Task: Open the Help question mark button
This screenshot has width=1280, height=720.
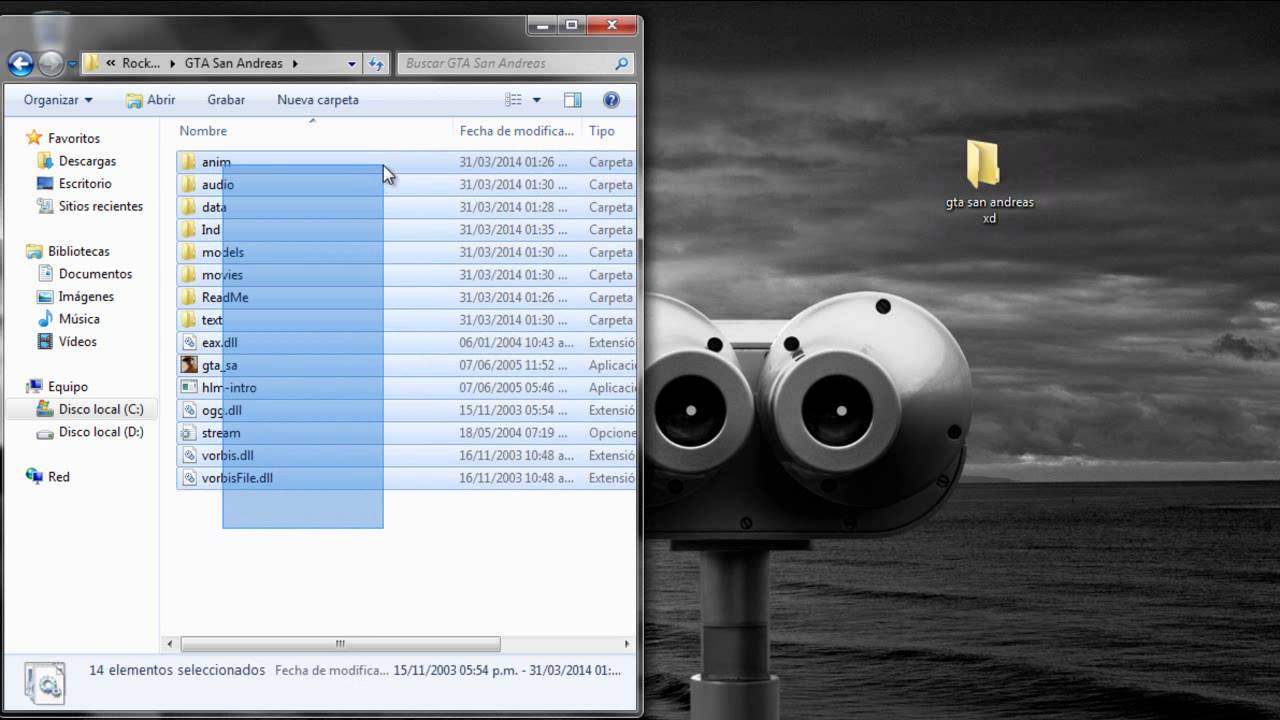Action: 611,100
